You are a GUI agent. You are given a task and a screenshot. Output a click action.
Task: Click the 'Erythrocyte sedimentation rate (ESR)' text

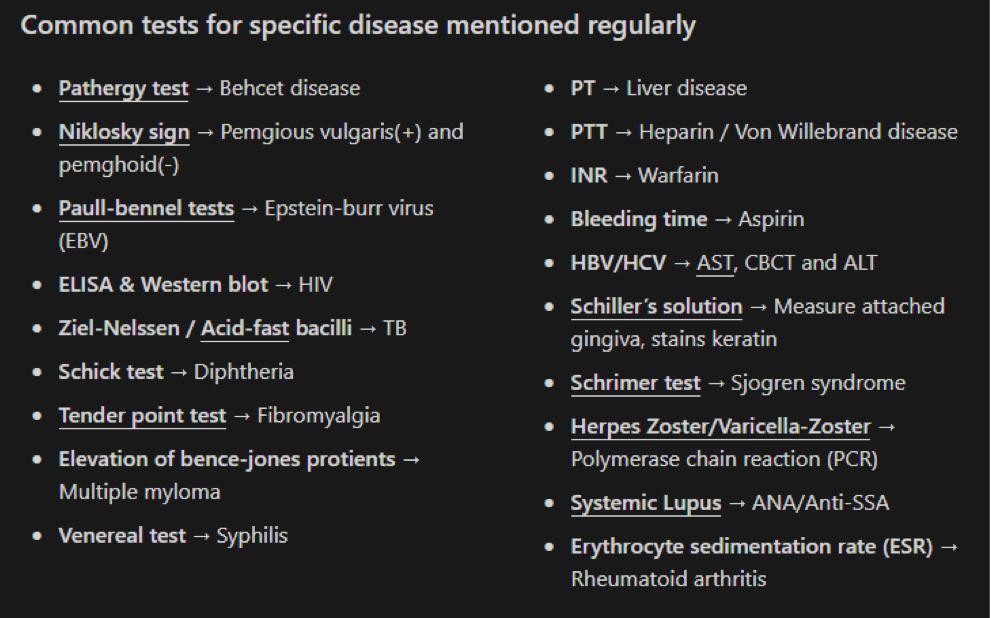pos(751,547)
